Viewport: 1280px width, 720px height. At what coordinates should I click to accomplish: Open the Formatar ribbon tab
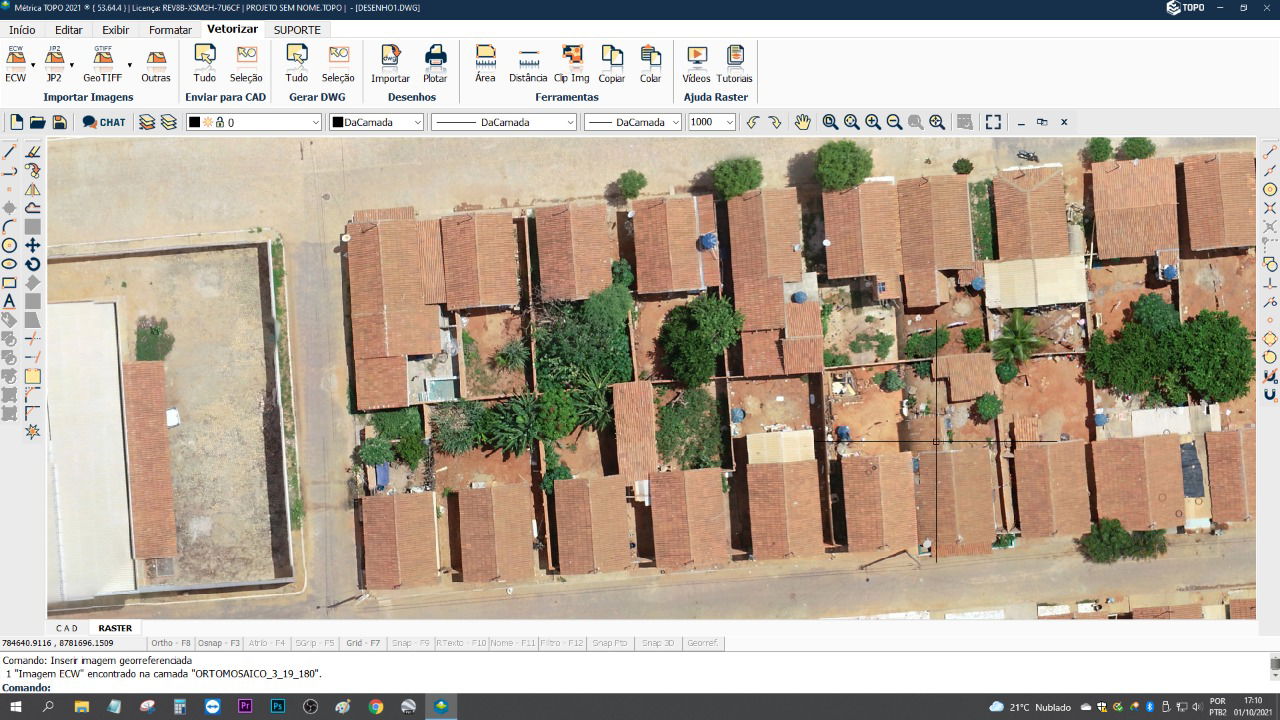(170, 30)
